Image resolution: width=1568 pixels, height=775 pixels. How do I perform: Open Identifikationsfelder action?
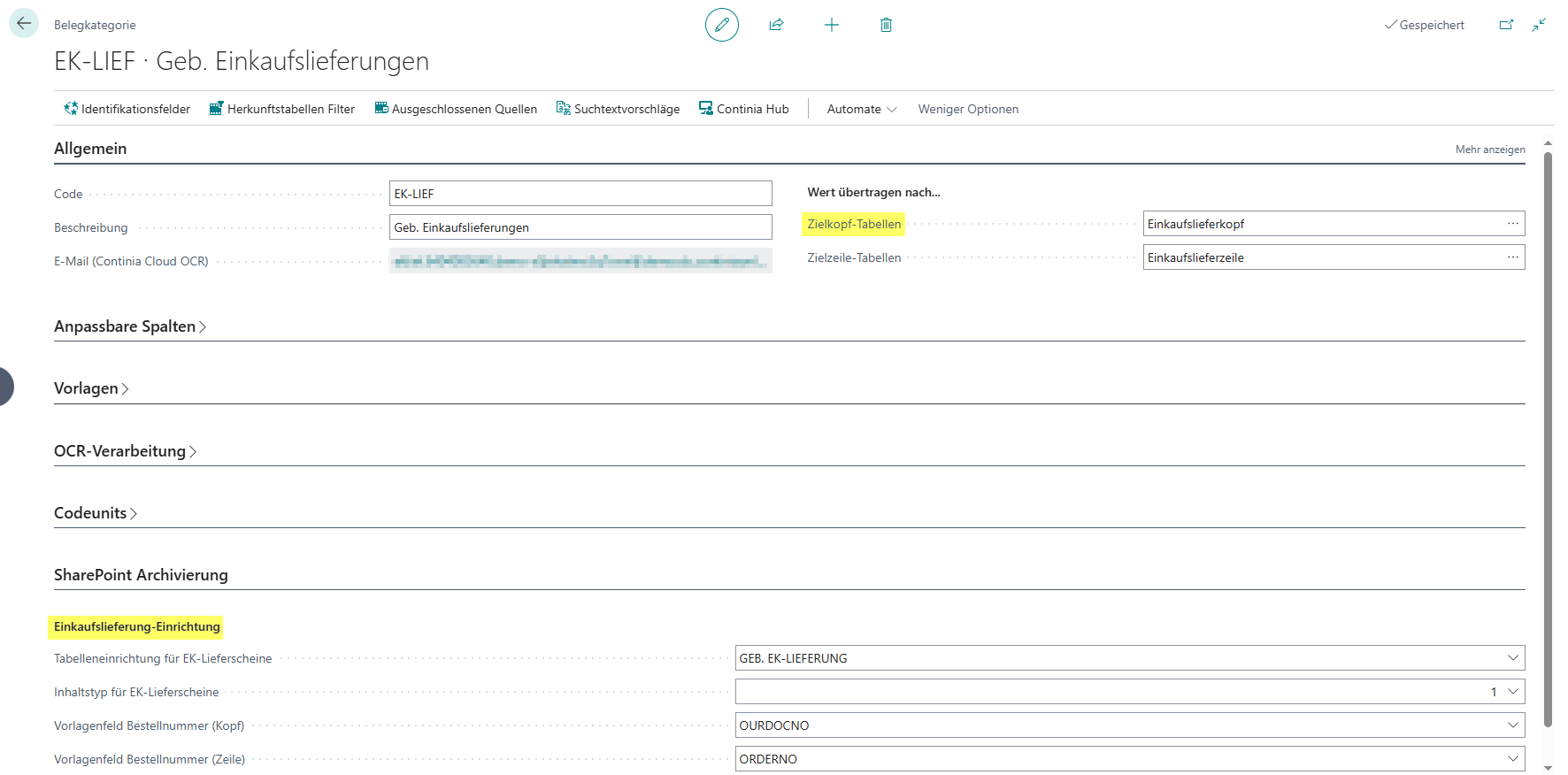(127, 109)
